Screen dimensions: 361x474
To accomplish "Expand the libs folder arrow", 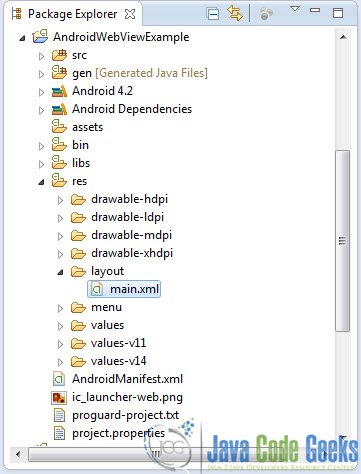I will [41, 164].
